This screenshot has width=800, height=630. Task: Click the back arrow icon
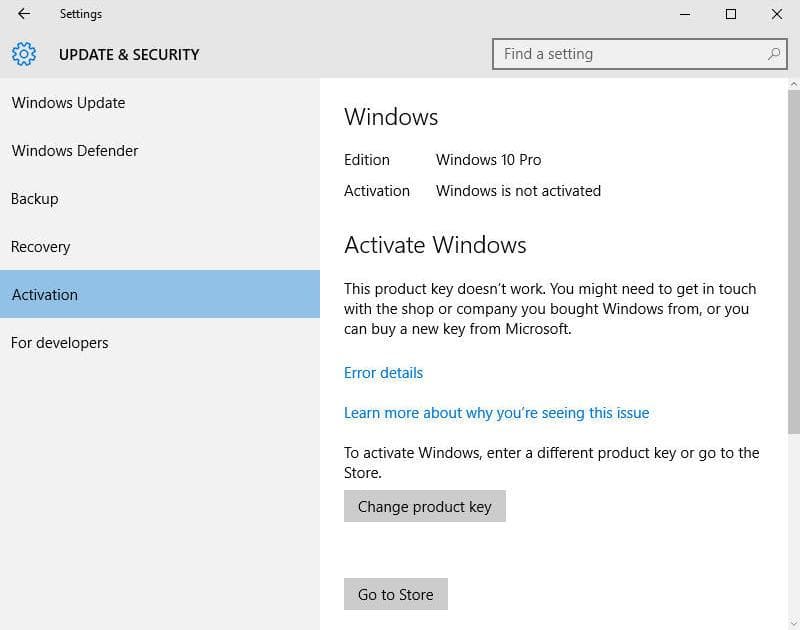point(24,14)
